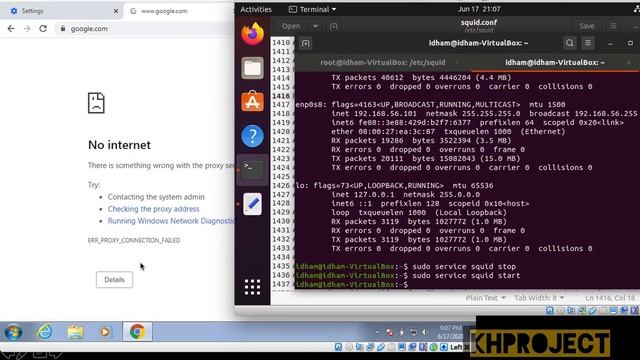Viewport: 640px width, 360px height.
Task: Launch Firefox from the Ubuntu dock
Action: (252, 33)
